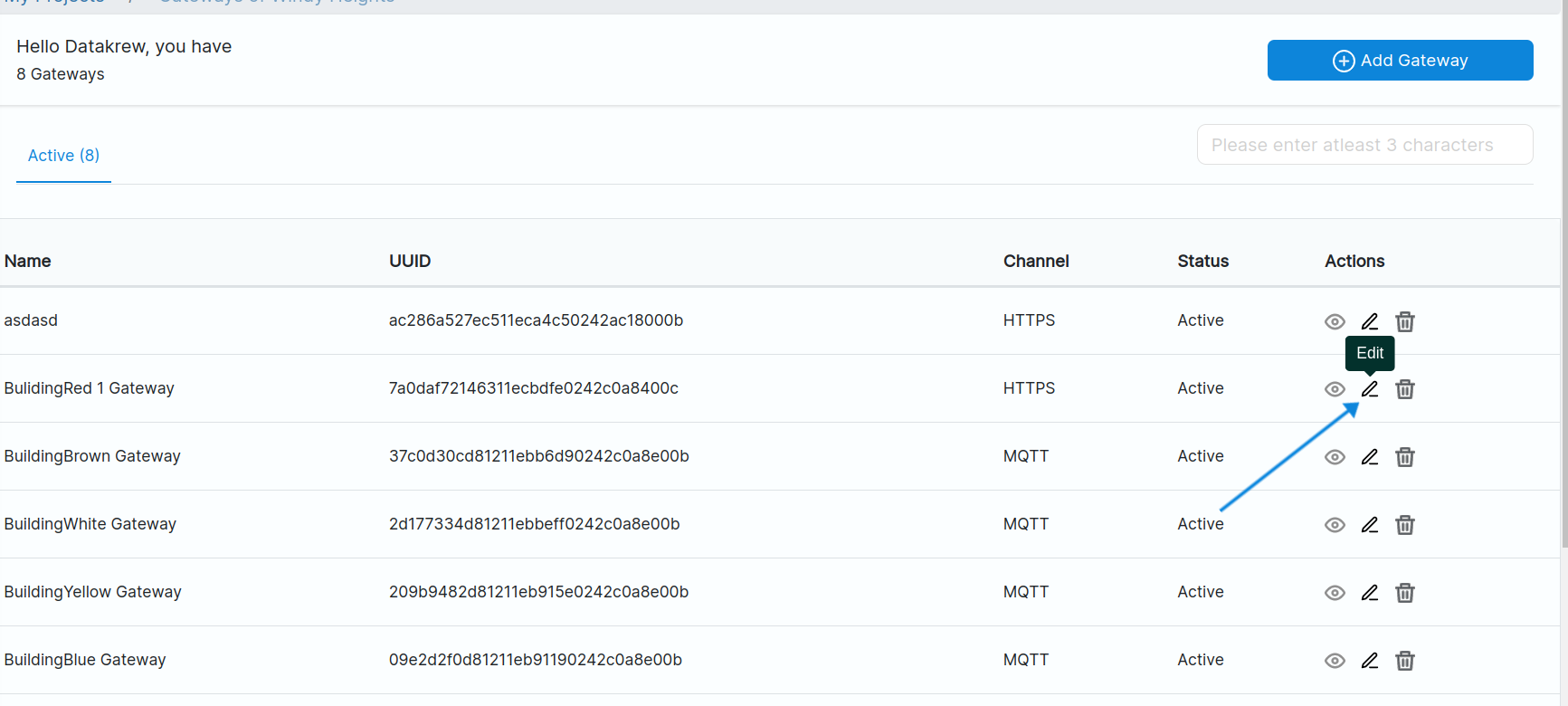
Task: View BuildingBrown Gateway via eye icon
Action: [1335, 457]
